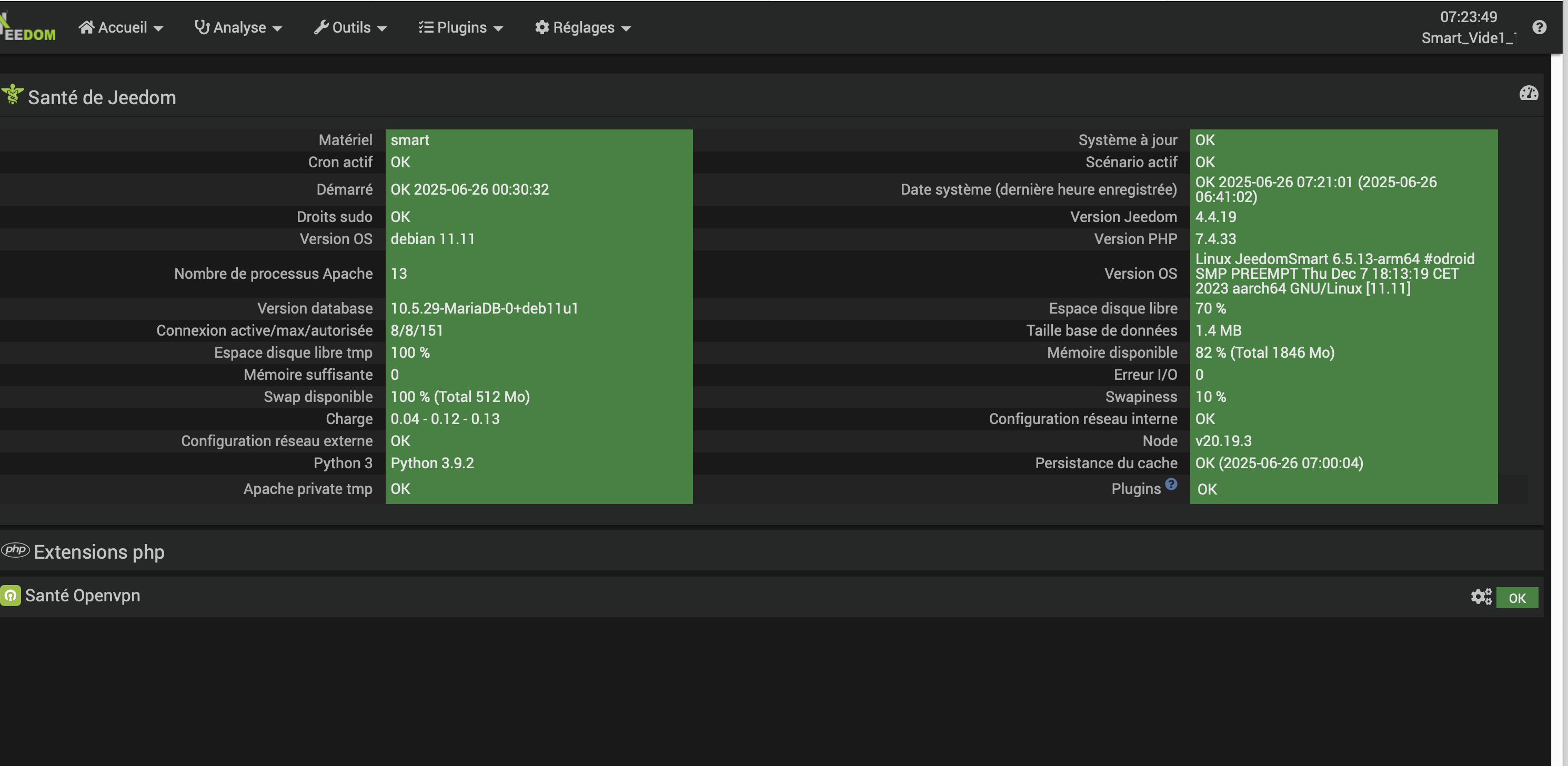Open the Outils dropdown menu
Screen dimensions: 1568x766
350,27
